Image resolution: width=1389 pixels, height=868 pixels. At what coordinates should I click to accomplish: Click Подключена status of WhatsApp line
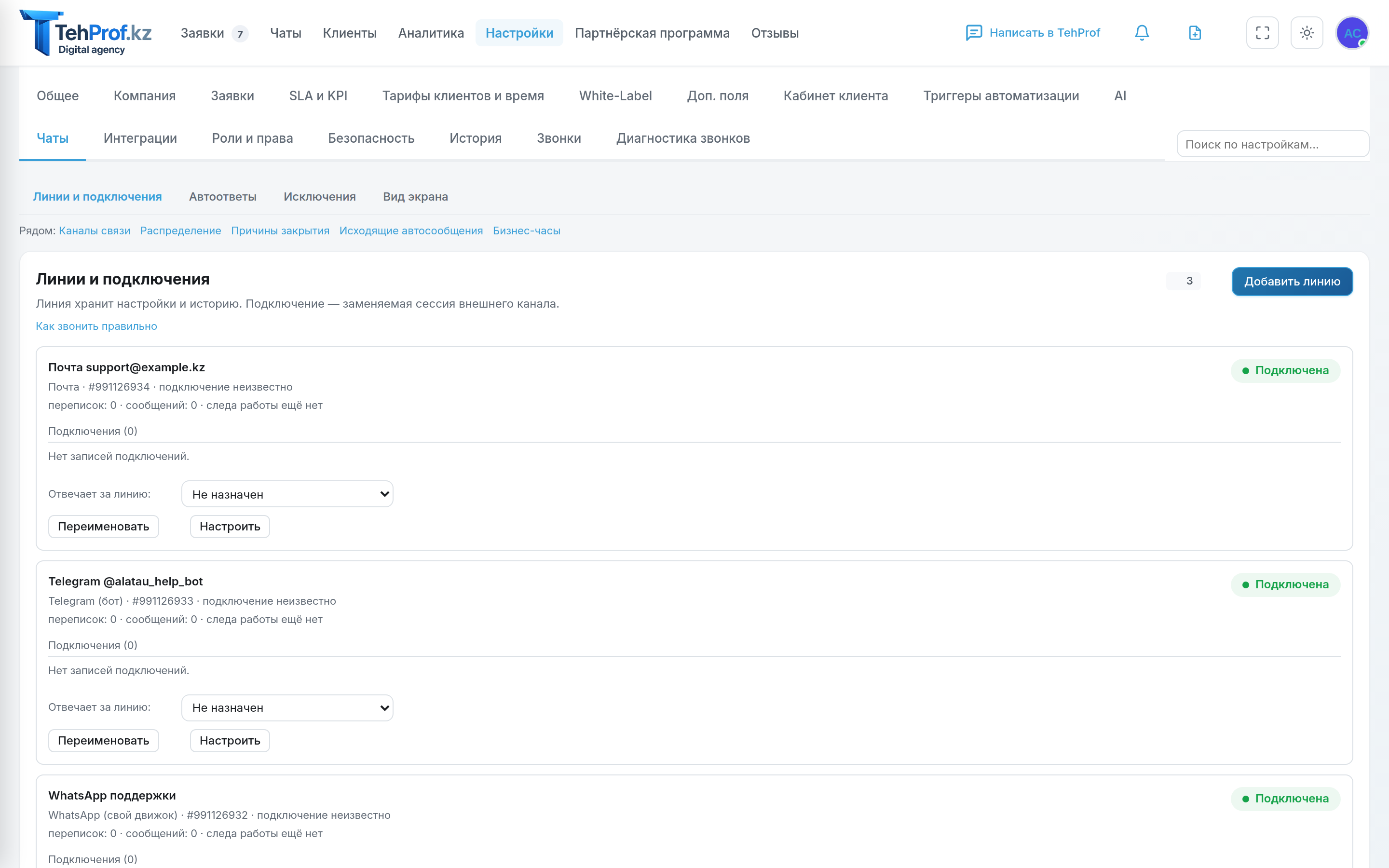[1285, 799]
